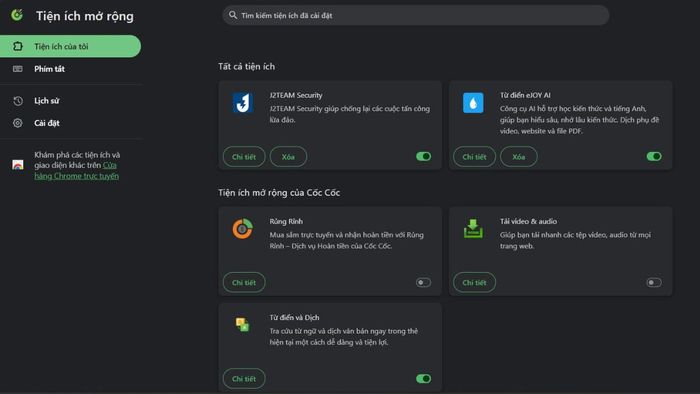The height and width of the screenshot is (394, 700).
Task: Click the Từ điển eJOY AI droplet icon
Action: coord(473,103)
